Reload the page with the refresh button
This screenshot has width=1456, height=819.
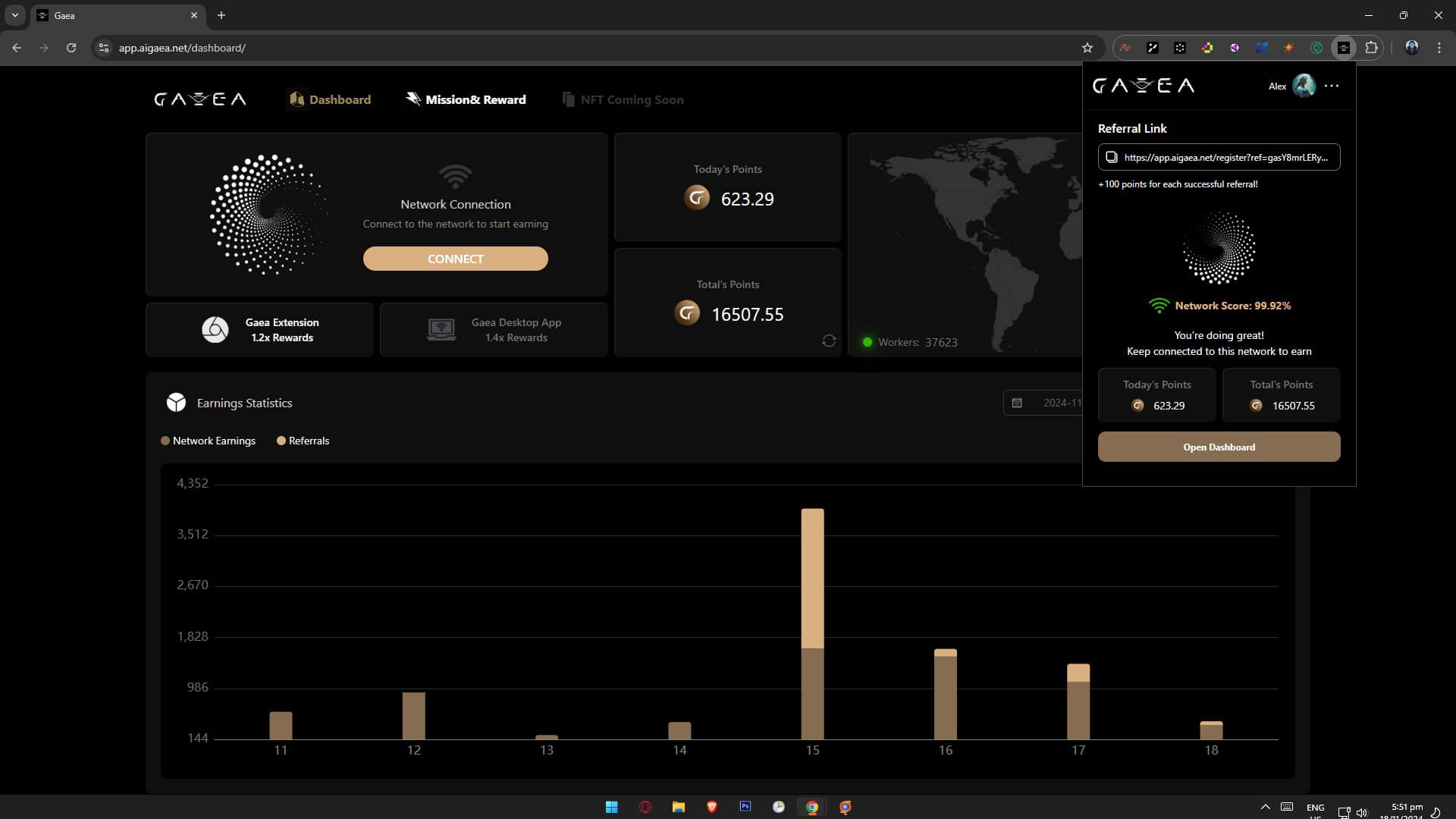(x=71, y=48)
